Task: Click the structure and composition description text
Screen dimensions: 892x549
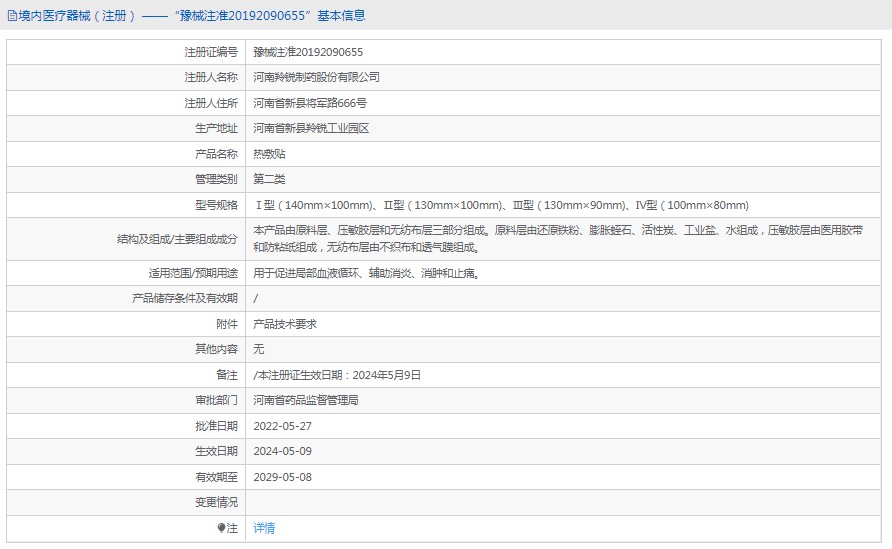Action: pyautogui.click(x=558, y=238)
